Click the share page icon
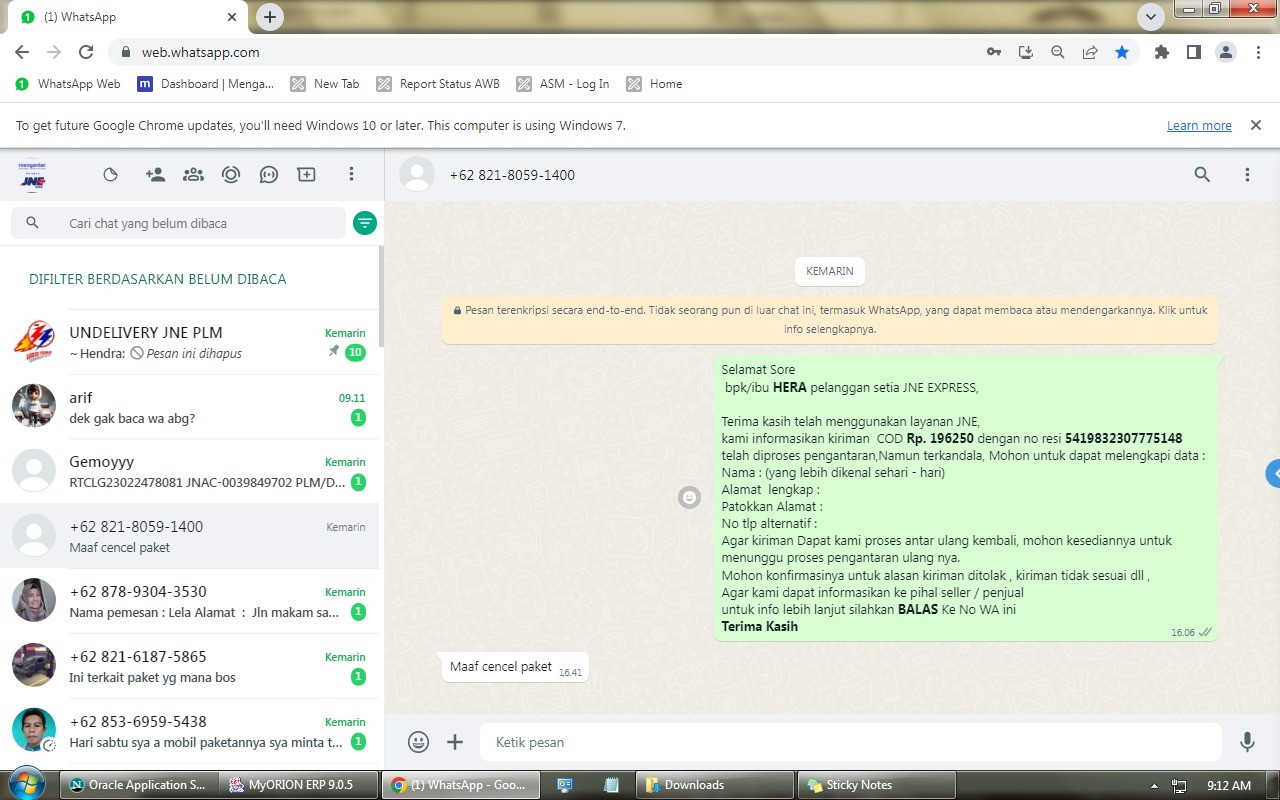 1090,52
